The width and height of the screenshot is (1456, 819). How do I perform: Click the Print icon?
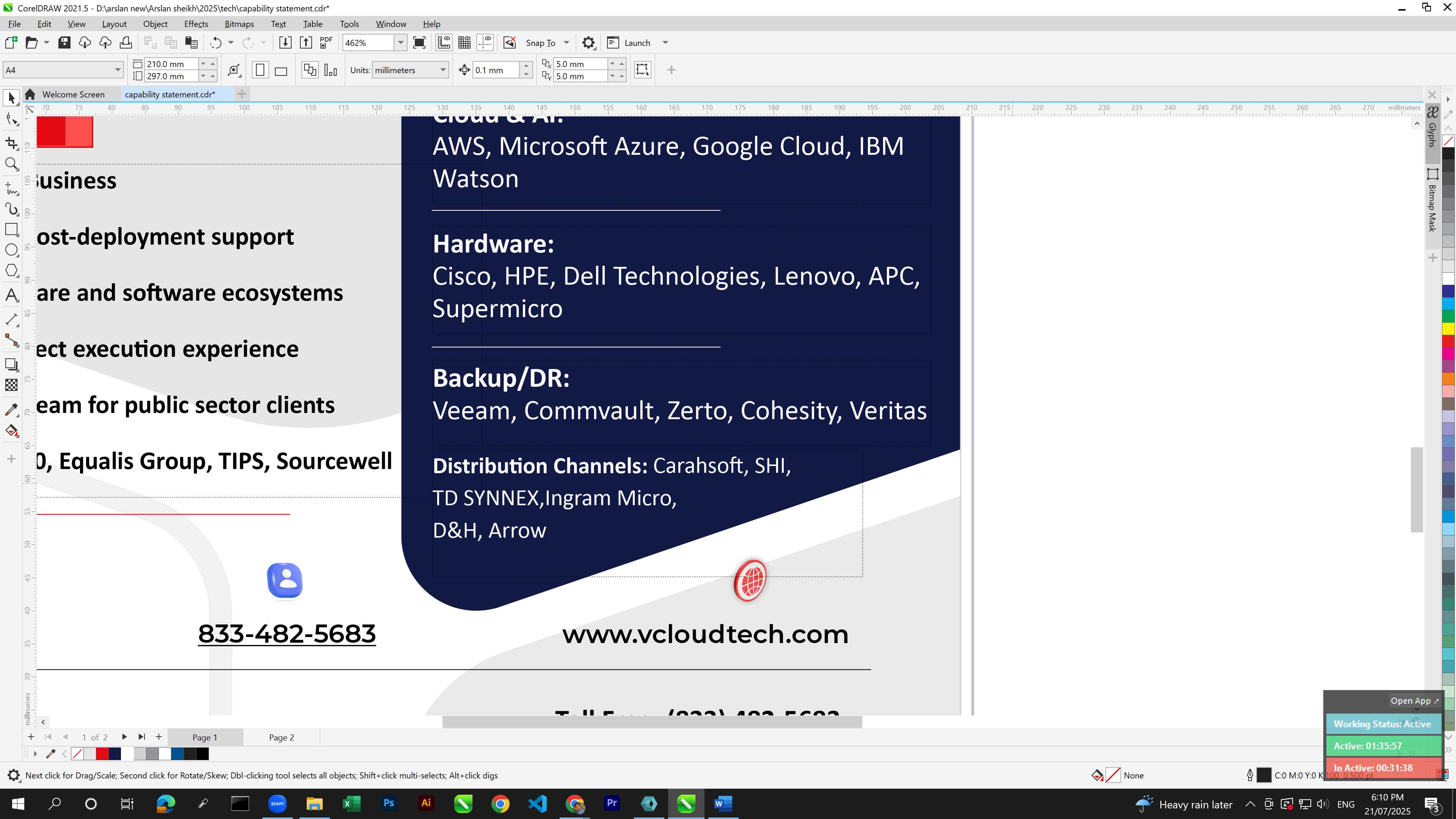tap(126, 42)
